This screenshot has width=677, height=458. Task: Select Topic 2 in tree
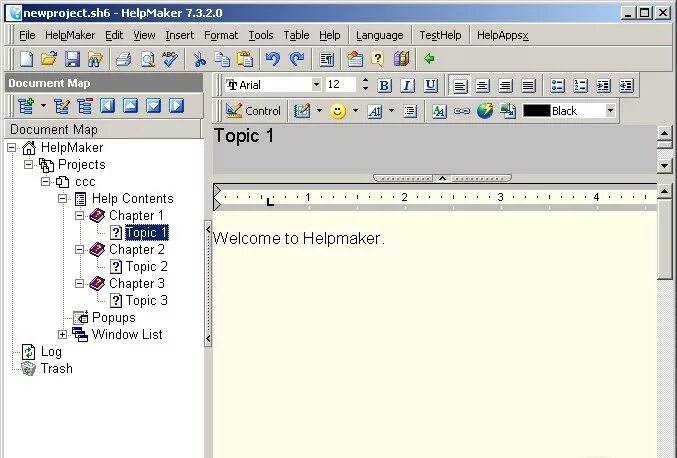(146, 267)
